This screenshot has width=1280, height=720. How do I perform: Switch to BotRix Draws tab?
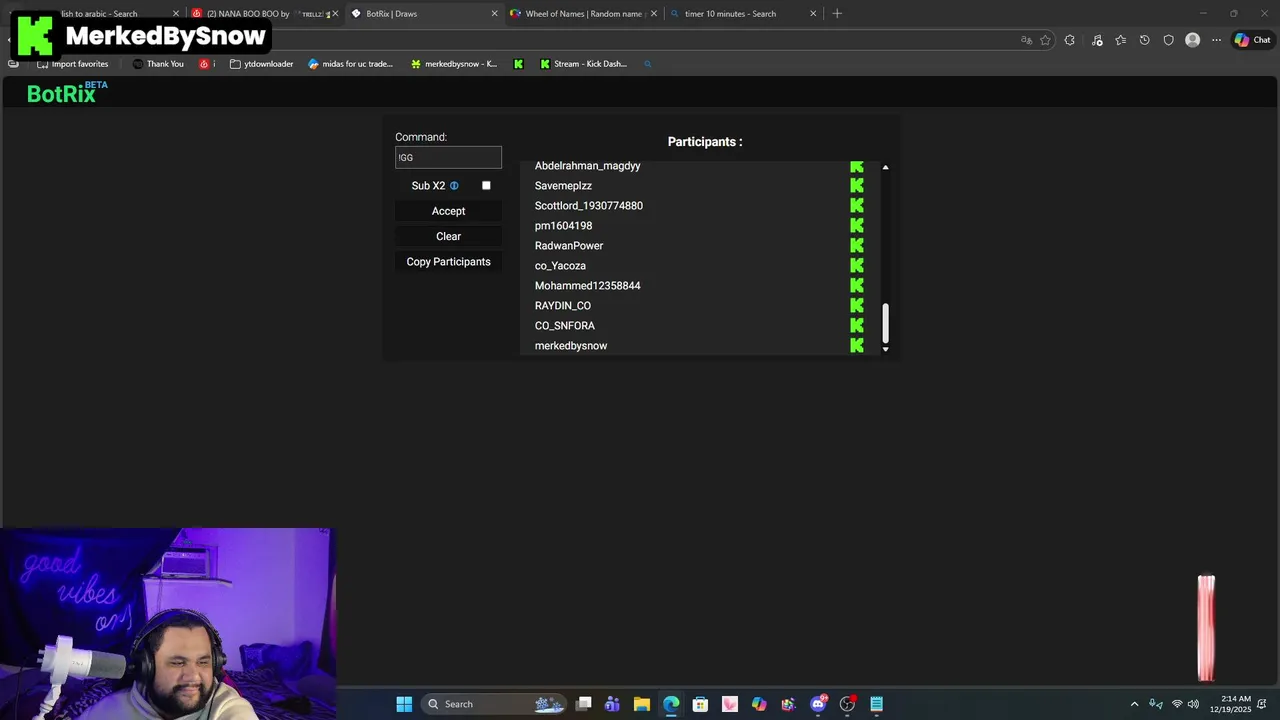click(423, 14)
